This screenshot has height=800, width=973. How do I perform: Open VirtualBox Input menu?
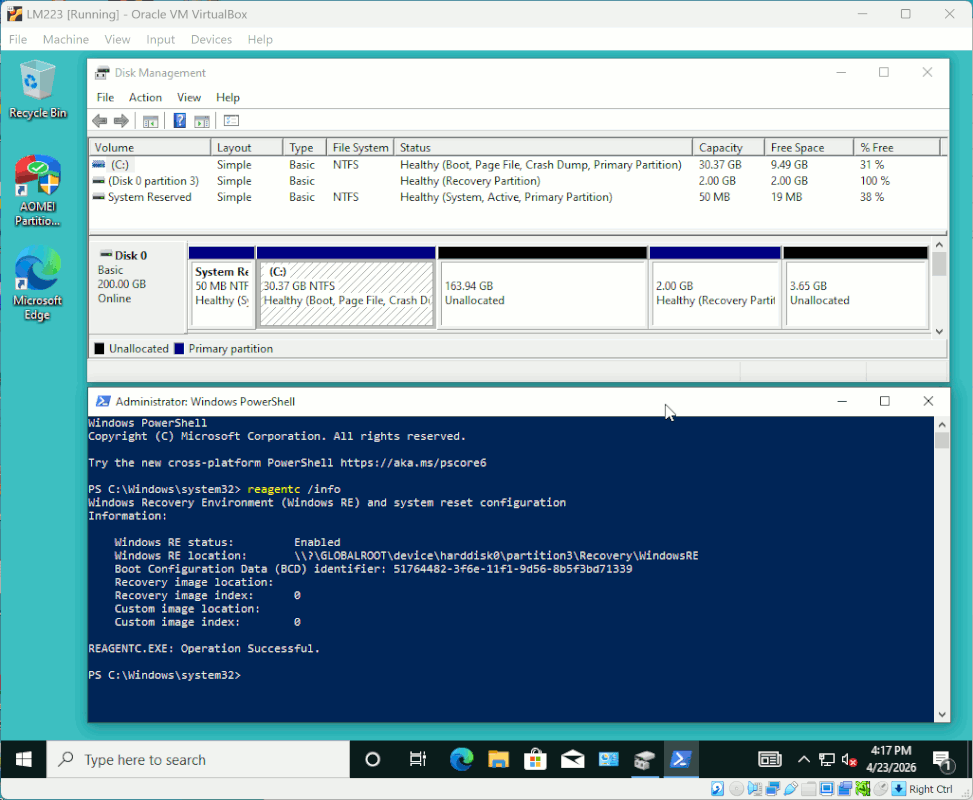pos(161,39)
